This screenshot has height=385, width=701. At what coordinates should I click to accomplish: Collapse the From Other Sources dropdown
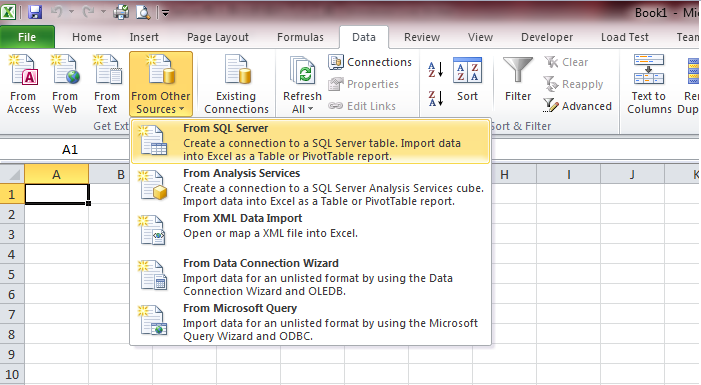pyautogui.click(x=161, y=84)
